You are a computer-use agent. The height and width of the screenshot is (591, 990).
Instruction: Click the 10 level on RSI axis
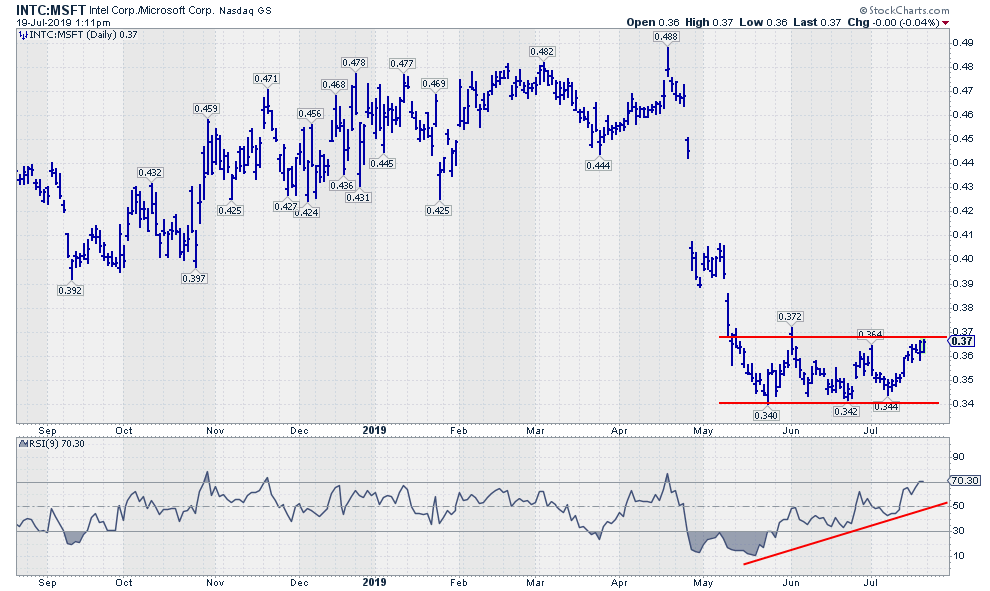[x=958, y=556]
